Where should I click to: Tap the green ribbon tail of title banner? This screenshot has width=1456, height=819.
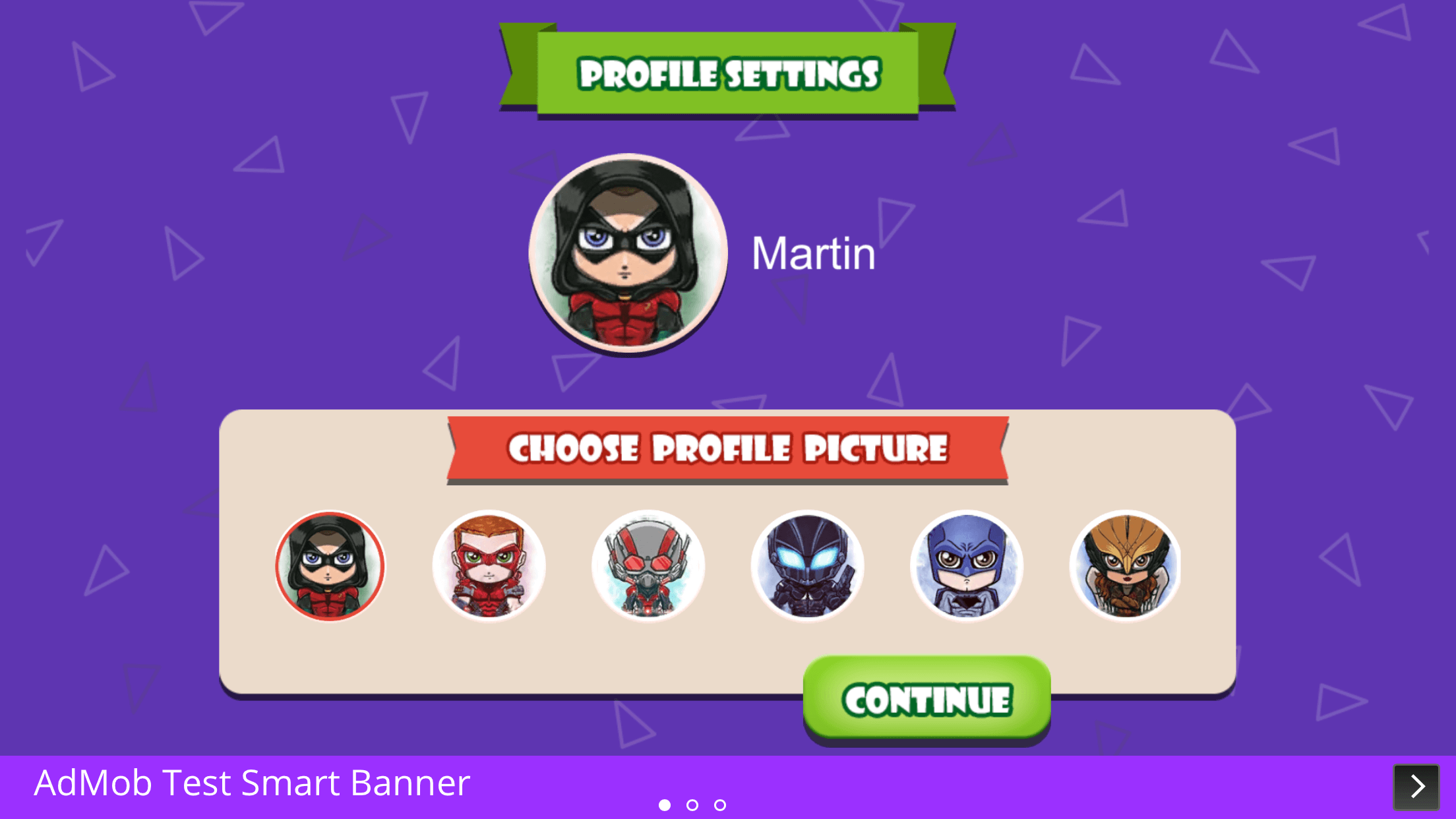coord(936,66)
